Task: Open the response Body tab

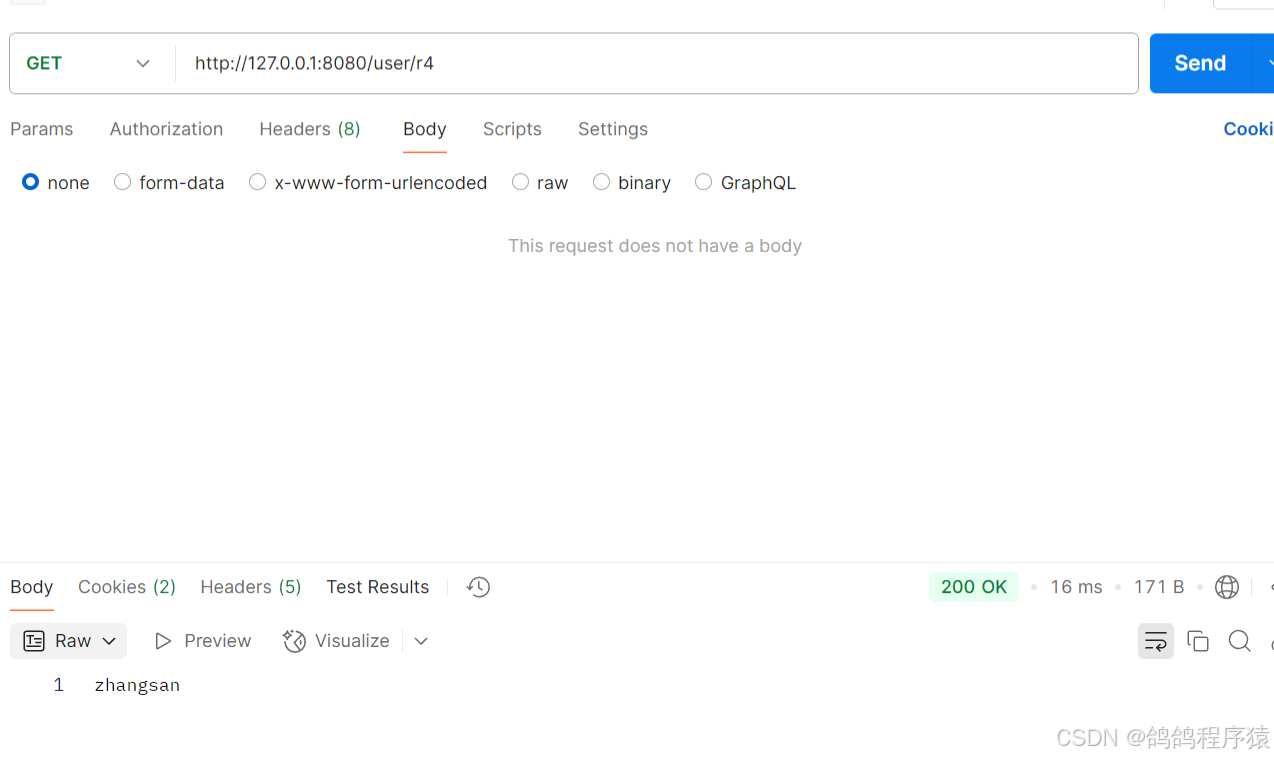Action: point(32,587)
